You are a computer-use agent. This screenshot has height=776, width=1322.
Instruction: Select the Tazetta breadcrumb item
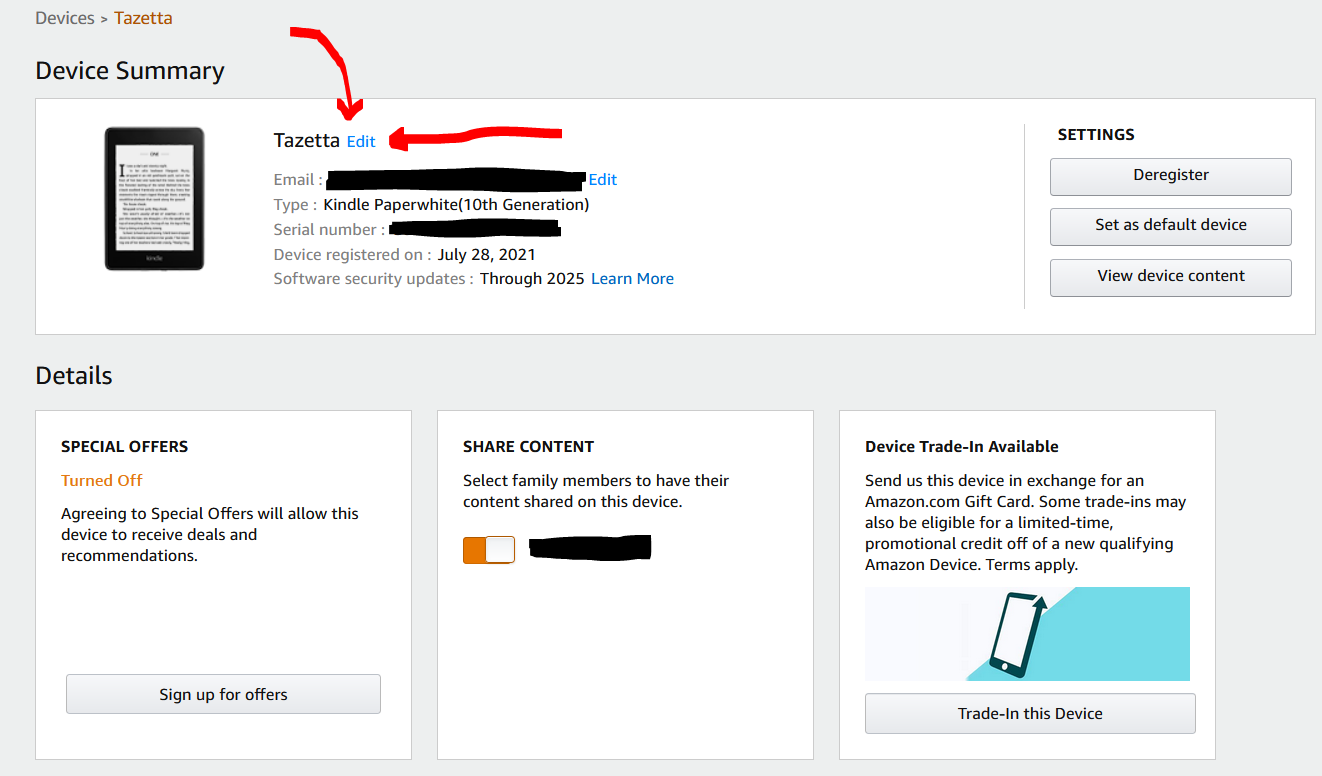[143, 18]
